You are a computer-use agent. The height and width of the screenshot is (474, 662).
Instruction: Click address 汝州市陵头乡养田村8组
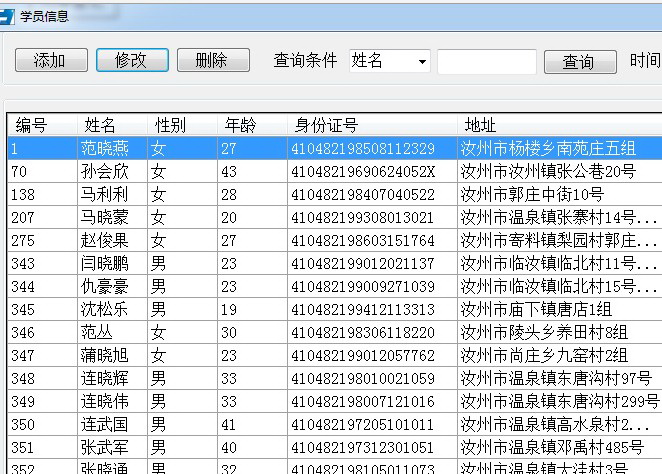click(544, 333)
